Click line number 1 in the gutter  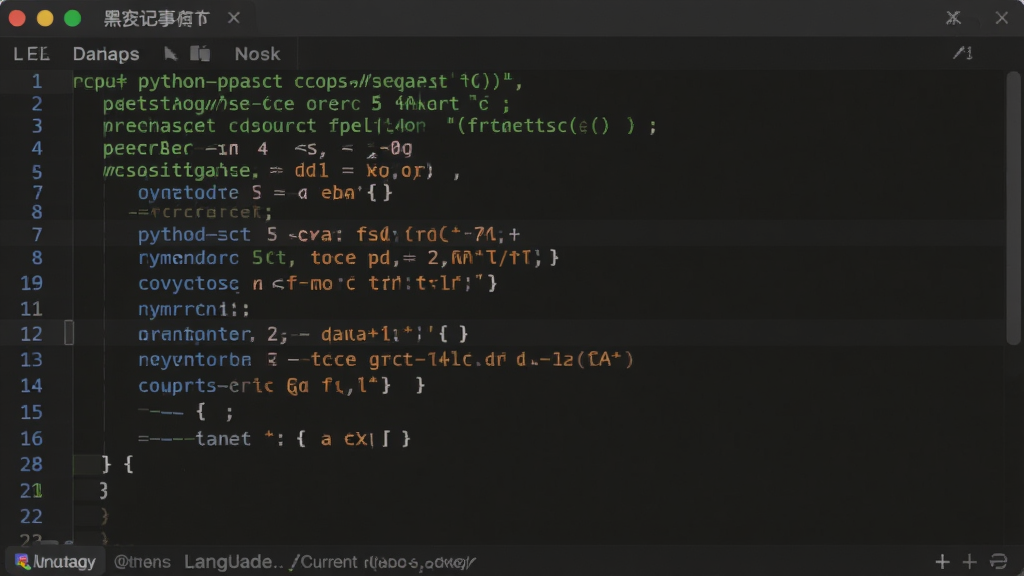click(x=37, y=82)
